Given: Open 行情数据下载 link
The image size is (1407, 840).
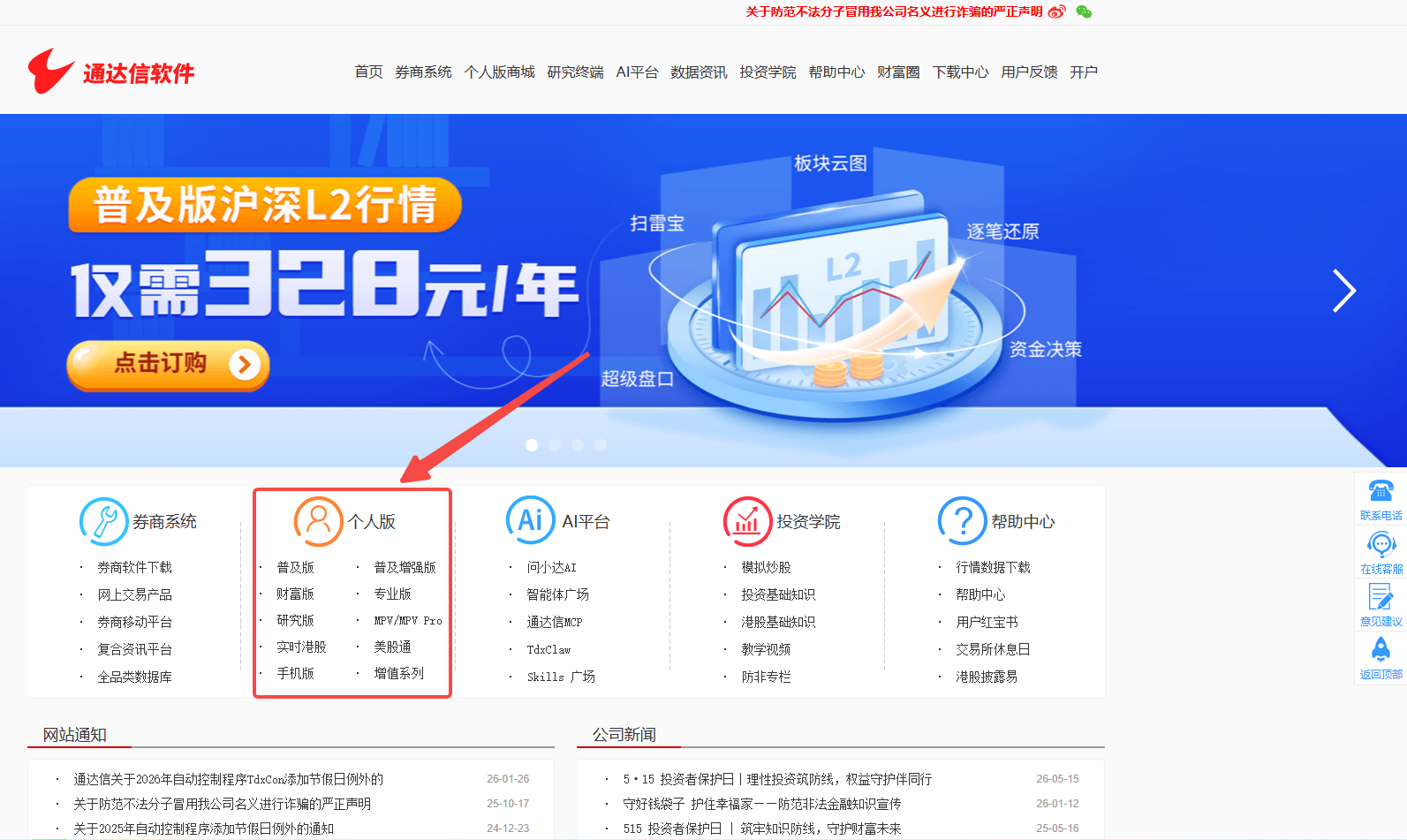Looking at the screenshot, I should (x=993, y=567).
